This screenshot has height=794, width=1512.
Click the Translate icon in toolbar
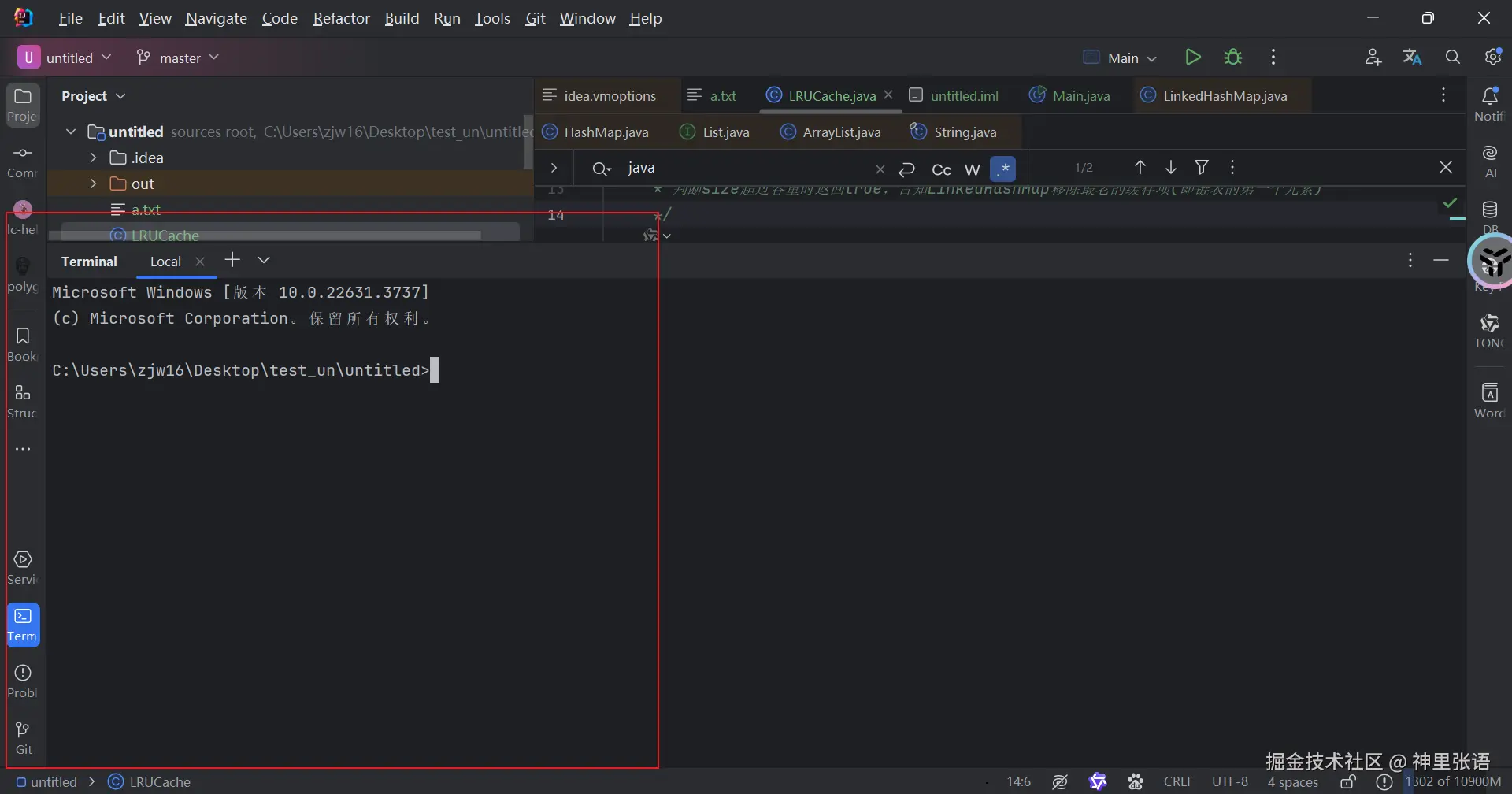1413,58
